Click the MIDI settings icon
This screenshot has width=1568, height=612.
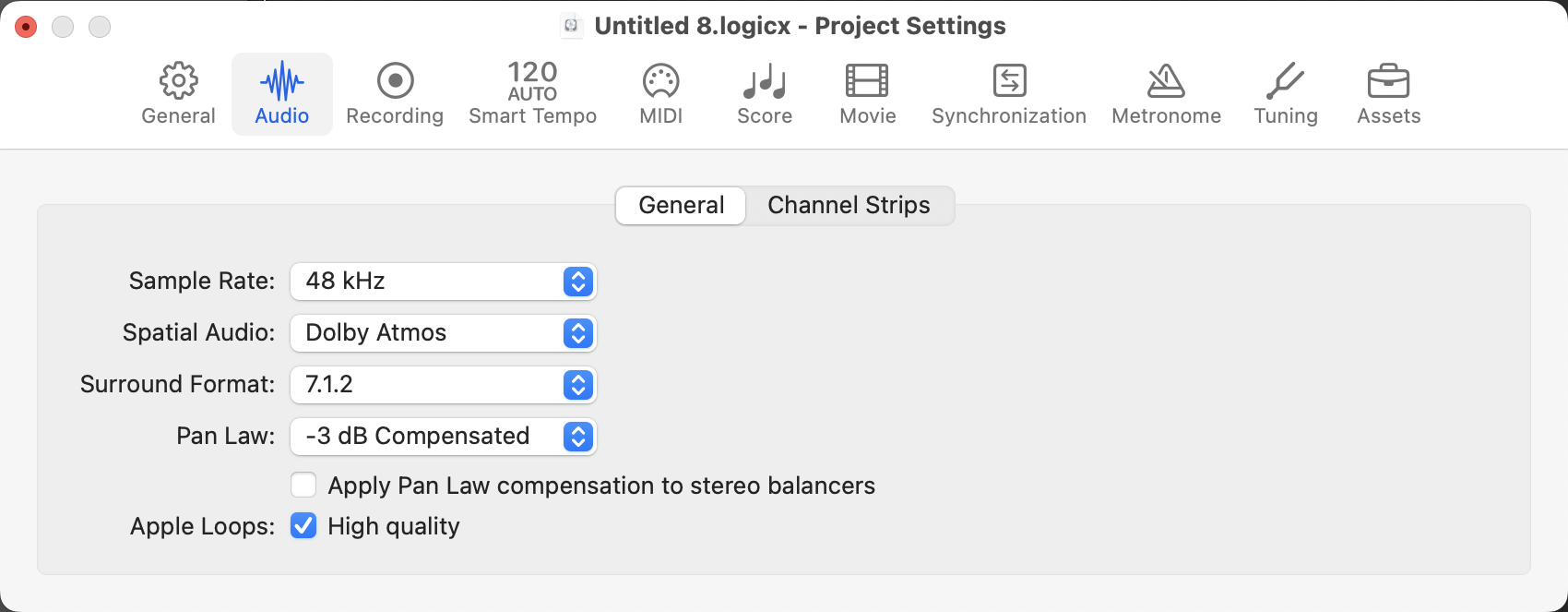660,92
